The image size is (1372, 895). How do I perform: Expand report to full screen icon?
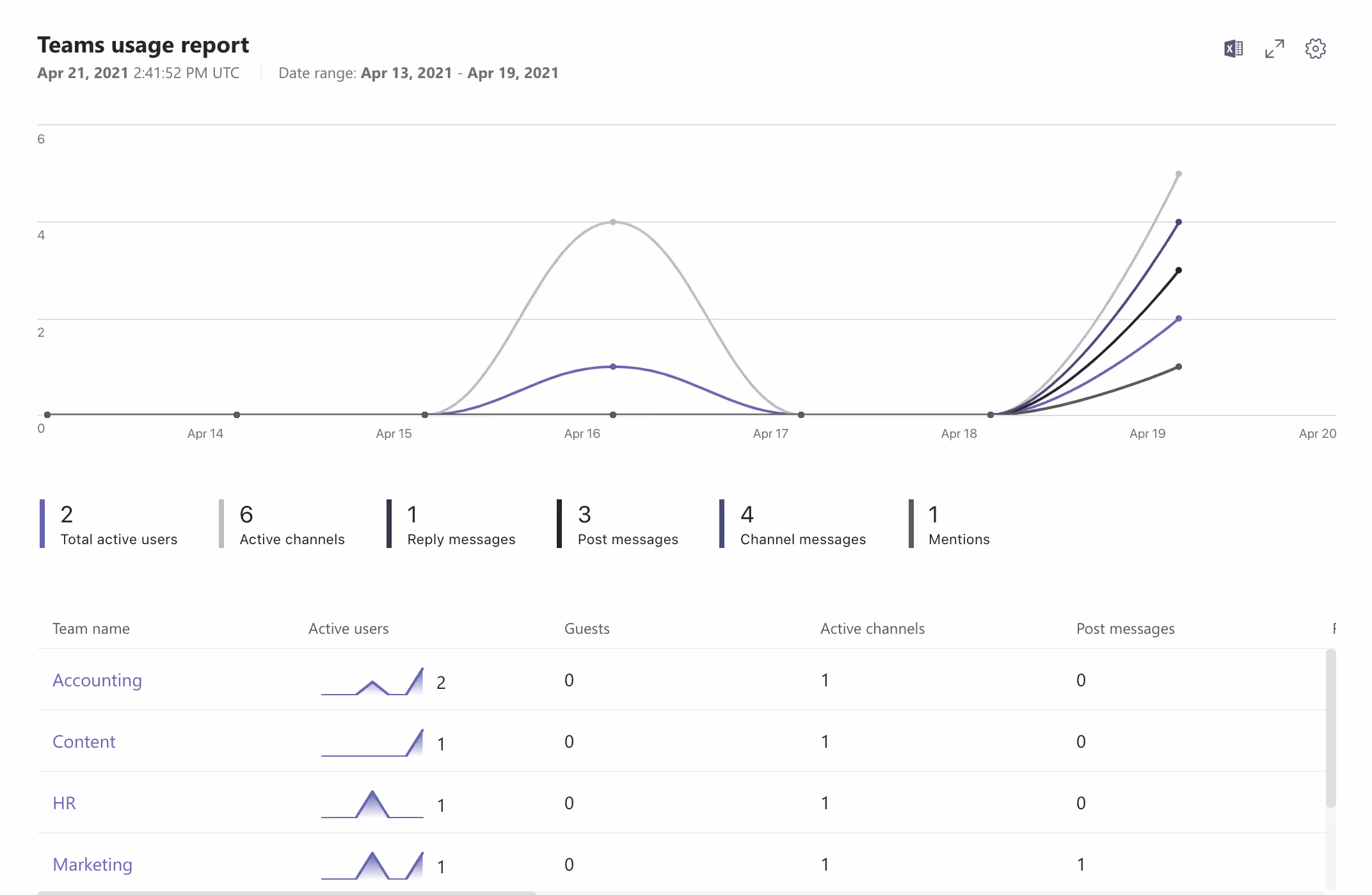click(x=1274, y=49)
